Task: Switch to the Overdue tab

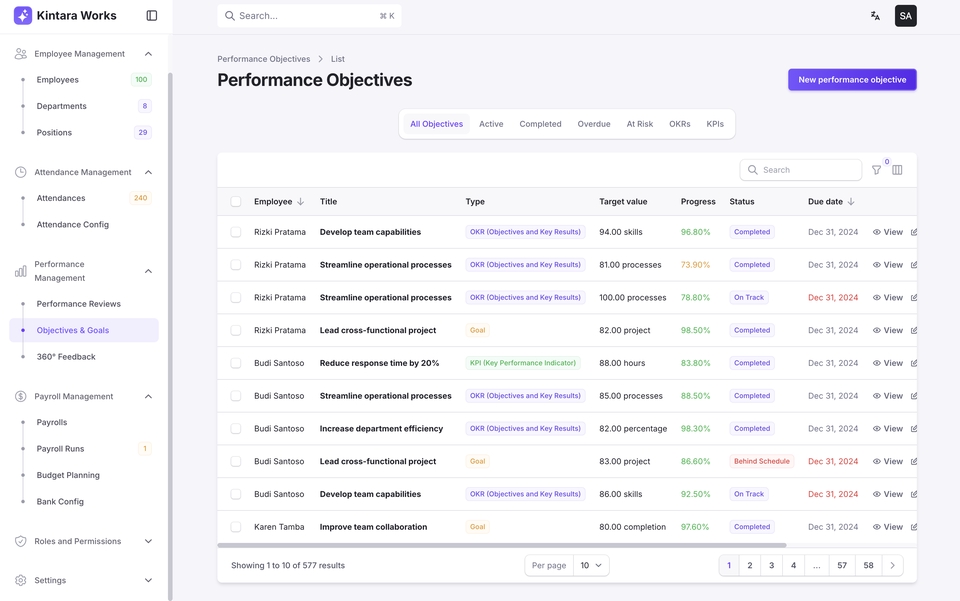Action: click(593, 124)
